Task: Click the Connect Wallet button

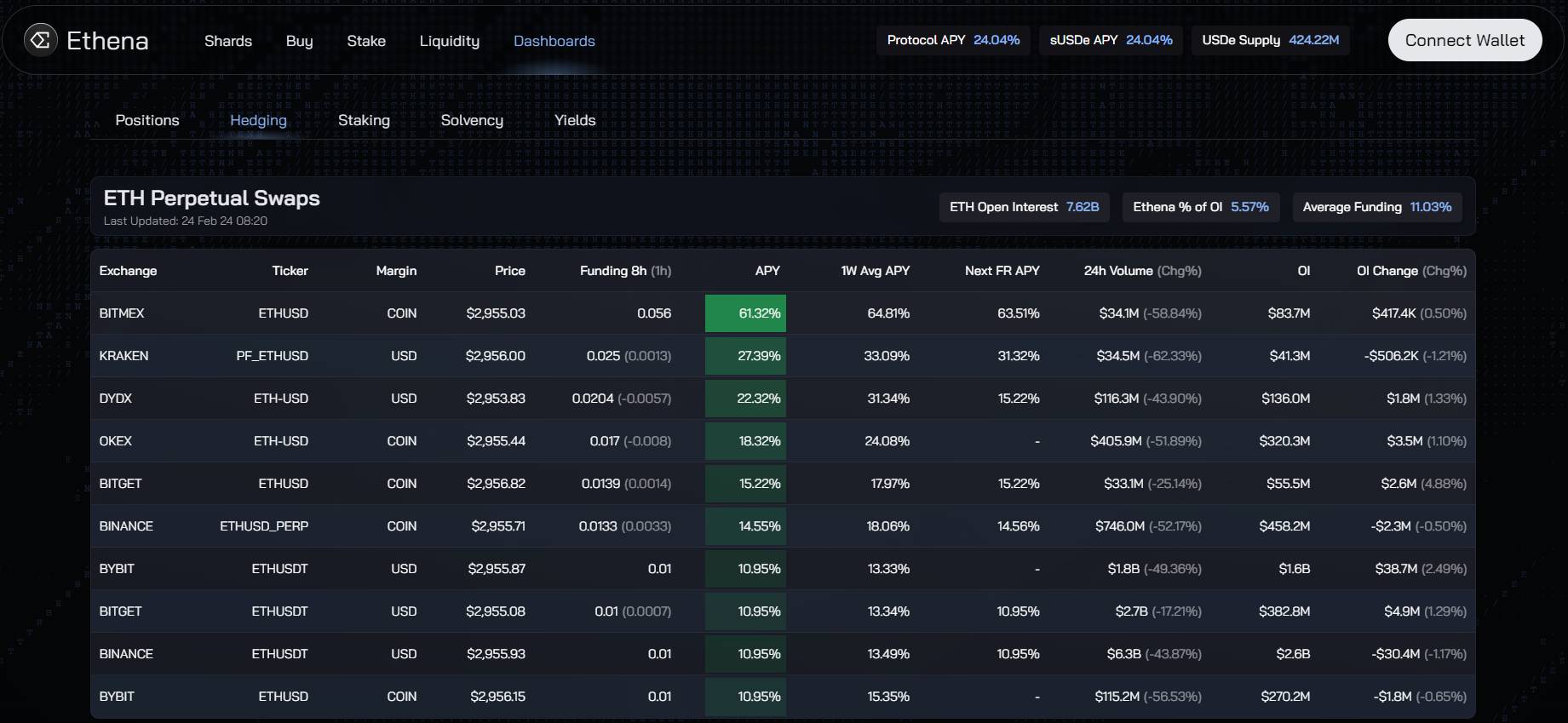Action: 1465,40
